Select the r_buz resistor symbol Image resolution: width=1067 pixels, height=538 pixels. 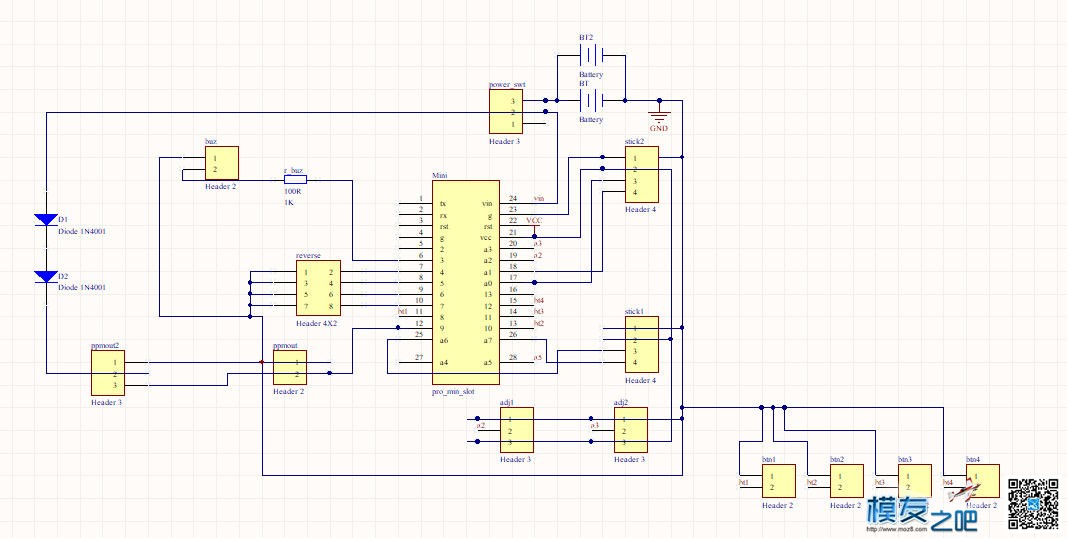295,180
